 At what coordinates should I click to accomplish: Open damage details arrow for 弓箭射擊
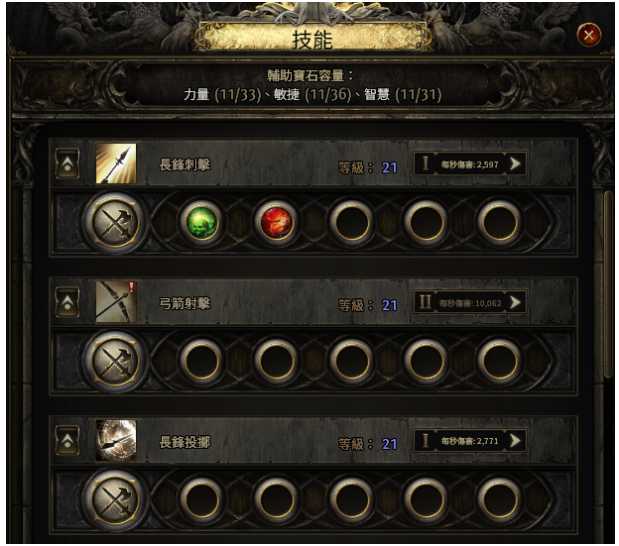515,302
